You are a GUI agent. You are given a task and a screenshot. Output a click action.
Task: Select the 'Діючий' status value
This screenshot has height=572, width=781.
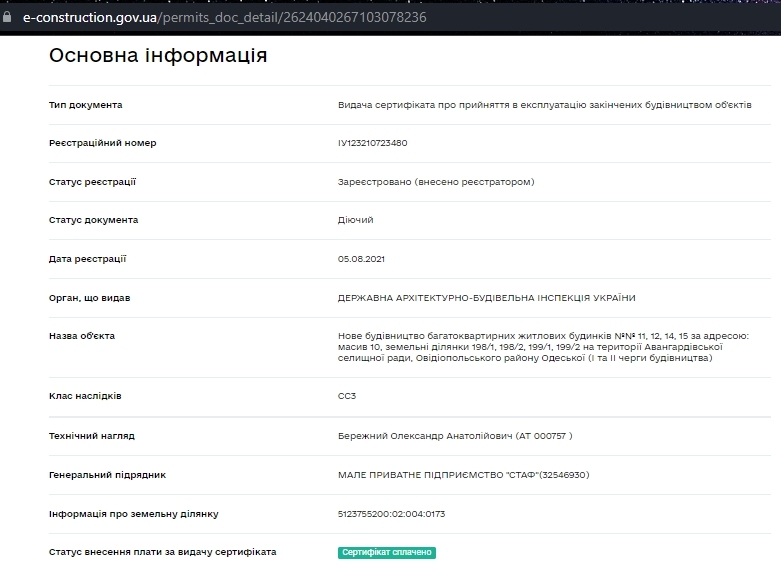pos(356,220)
